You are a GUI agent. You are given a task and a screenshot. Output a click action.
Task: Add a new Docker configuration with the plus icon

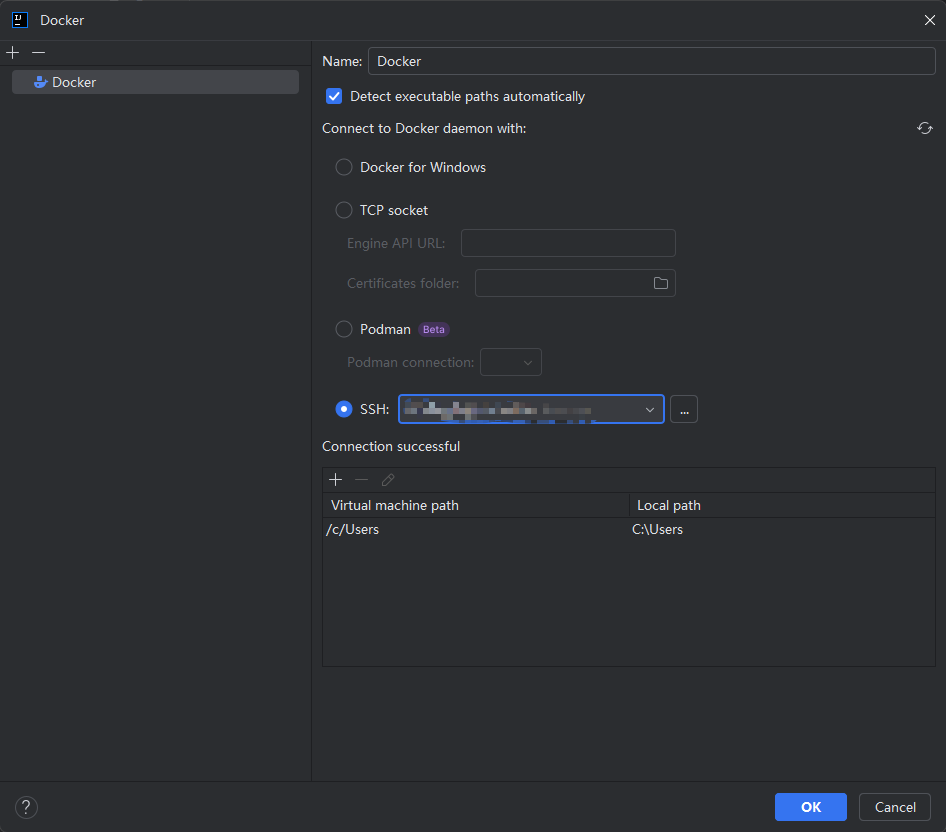12,52
